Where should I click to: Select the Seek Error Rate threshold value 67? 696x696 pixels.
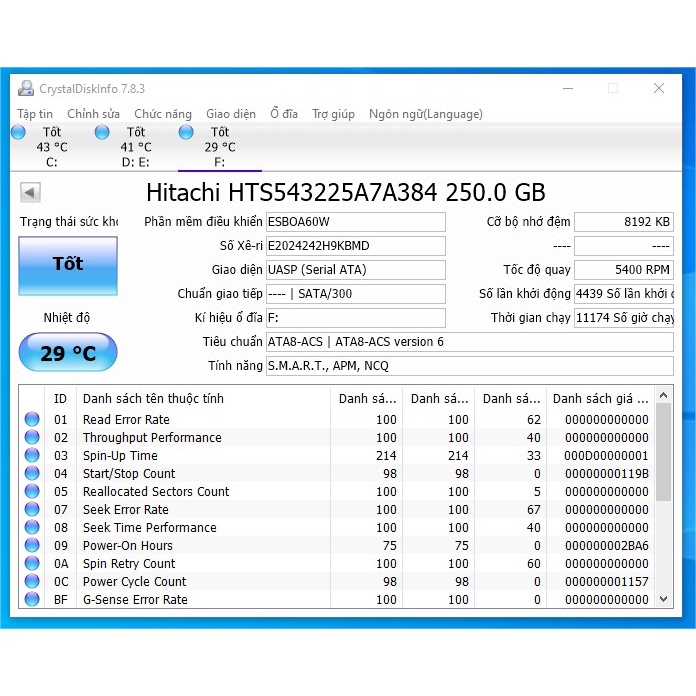pos(534,510)
